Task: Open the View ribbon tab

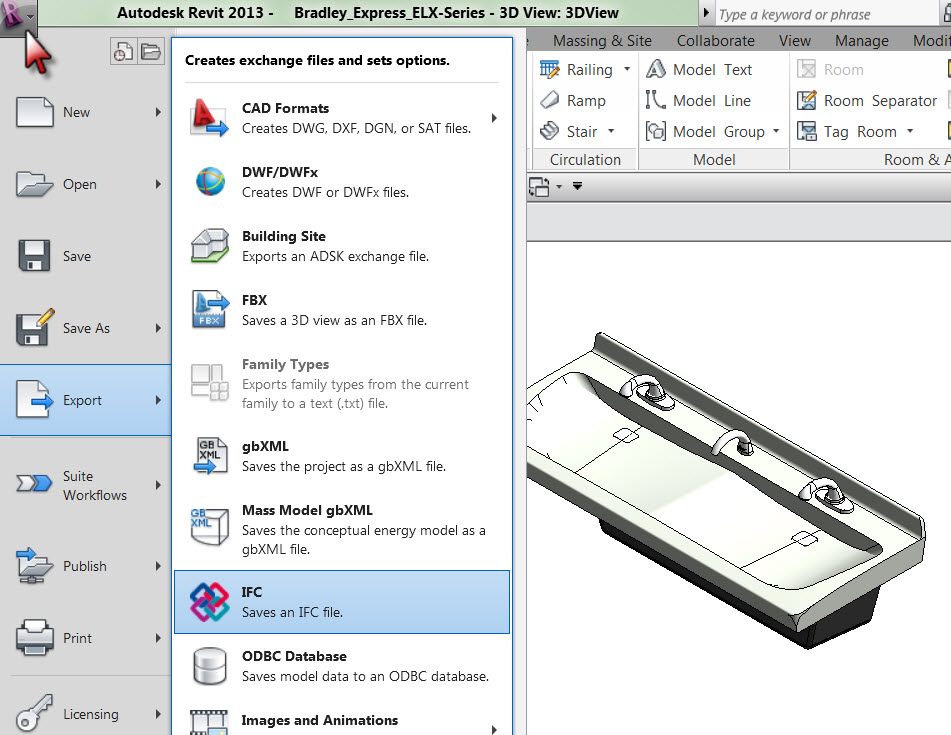Action: (x=795, y=41)
